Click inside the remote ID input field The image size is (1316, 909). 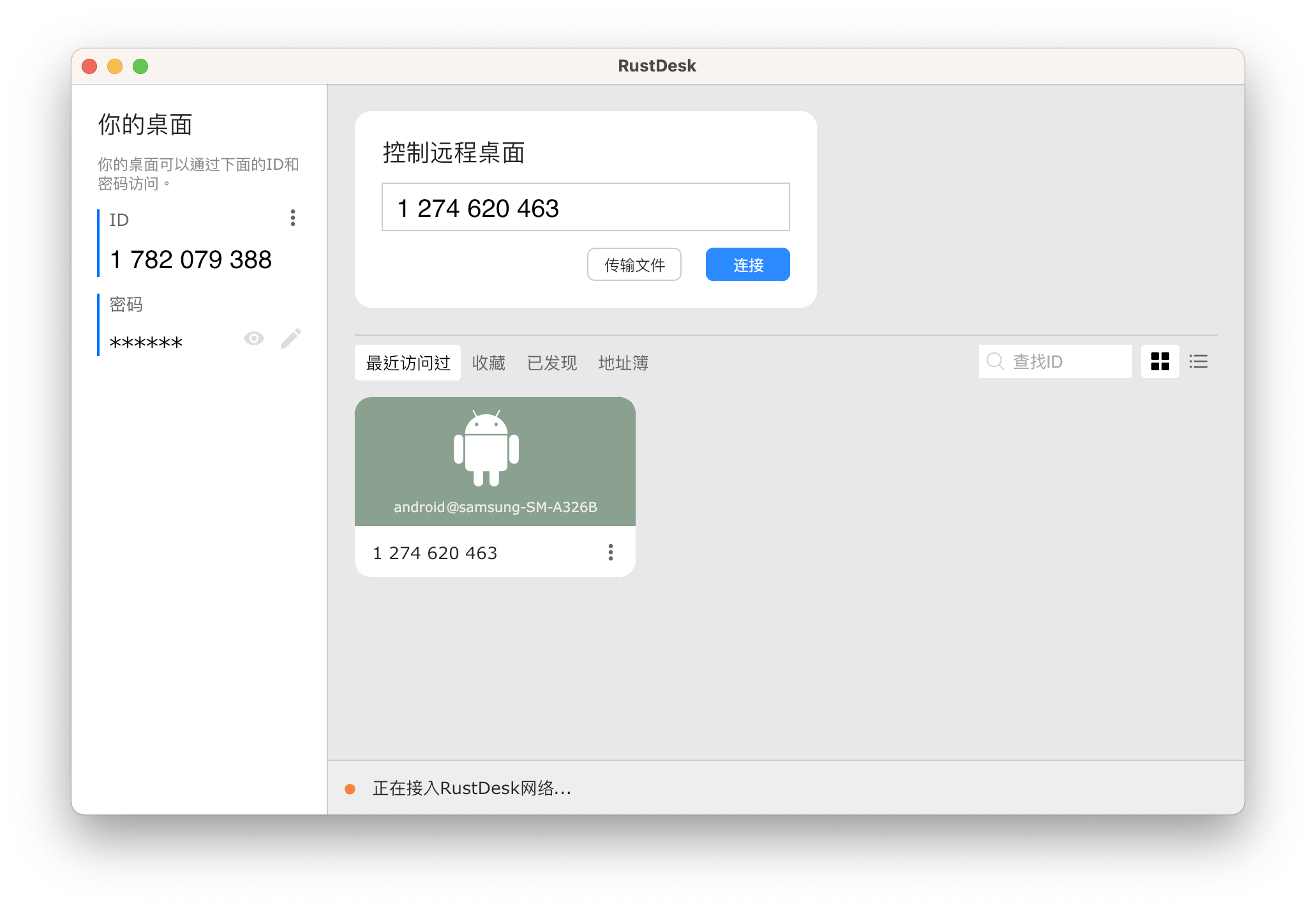pyautogui.click(x=585, y=207)
